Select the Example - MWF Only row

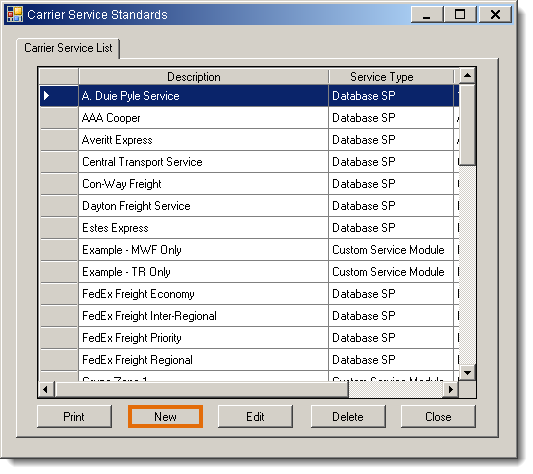point(249,250)
